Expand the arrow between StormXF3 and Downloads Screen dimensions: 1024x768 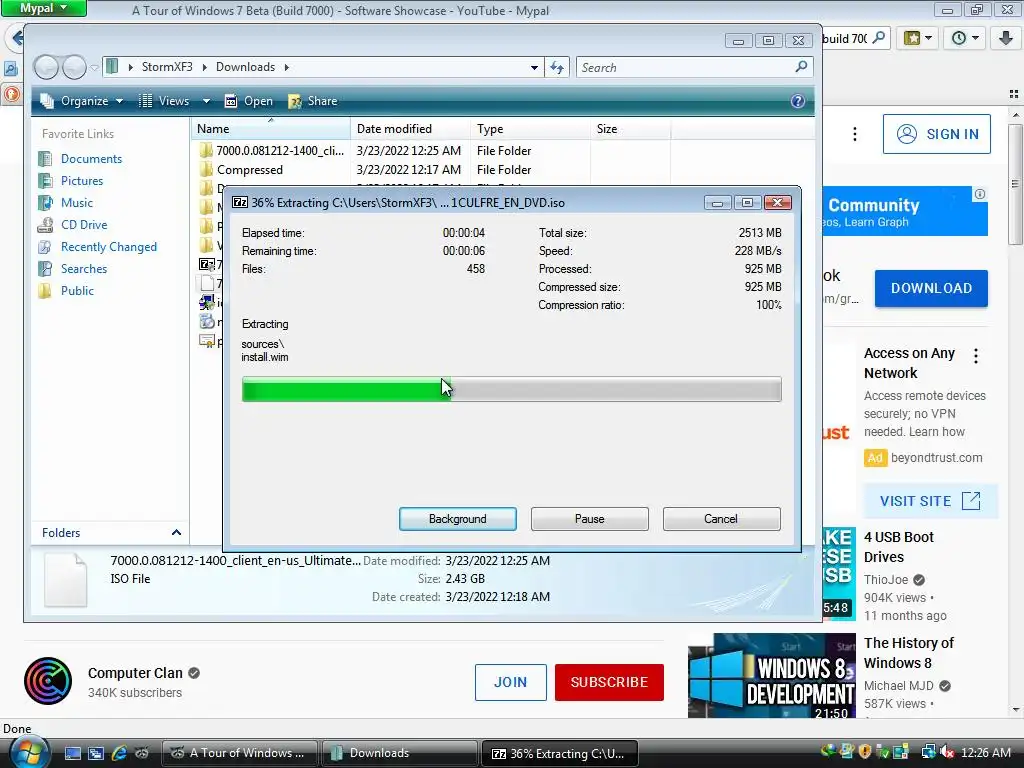(204, 67)
